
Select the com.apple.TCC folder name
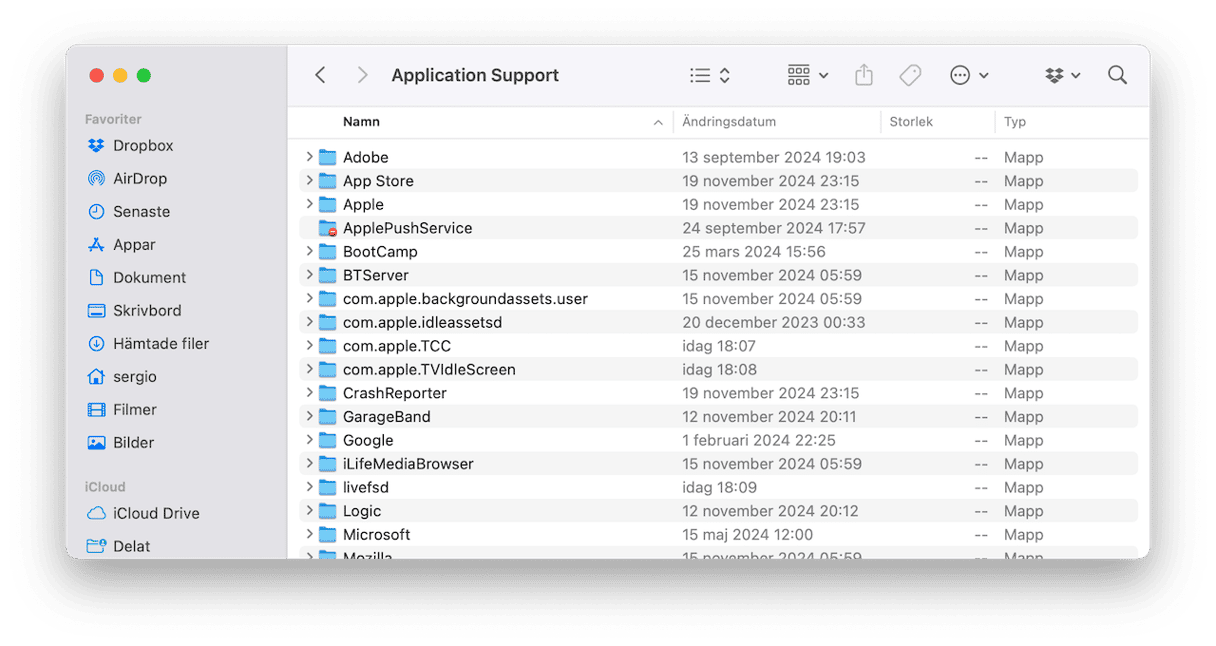(397, 346)
